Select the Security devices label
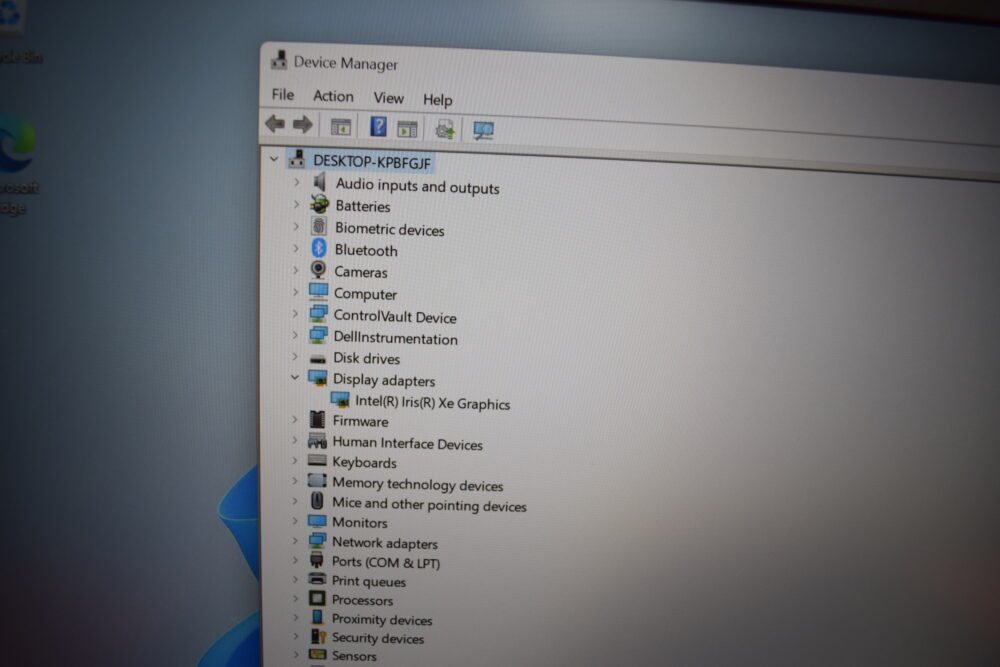This screenshot has height=667, width=1000. 378,638
